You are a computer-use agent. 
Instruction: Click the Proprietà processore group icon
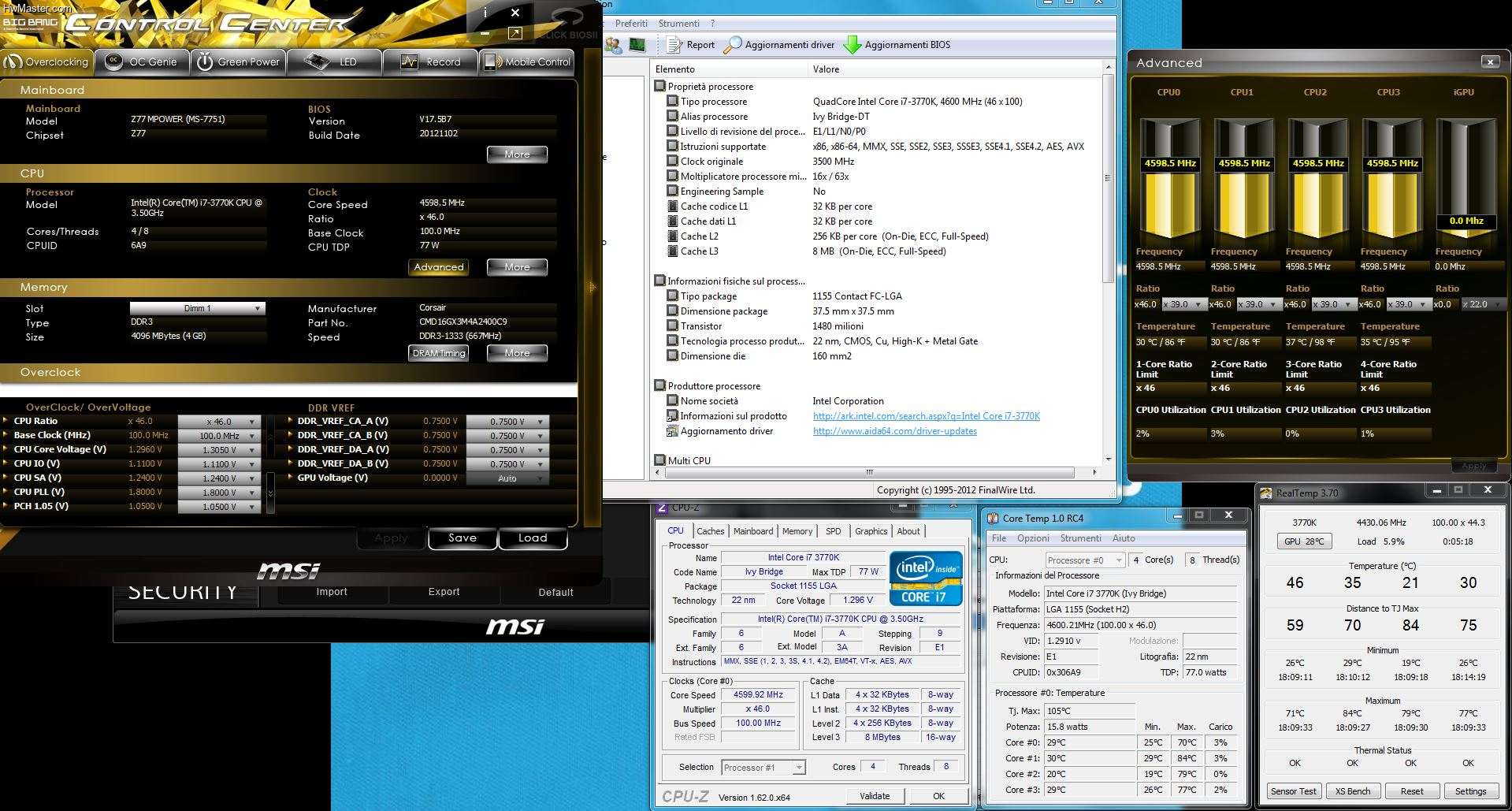[x=660, y=86]
